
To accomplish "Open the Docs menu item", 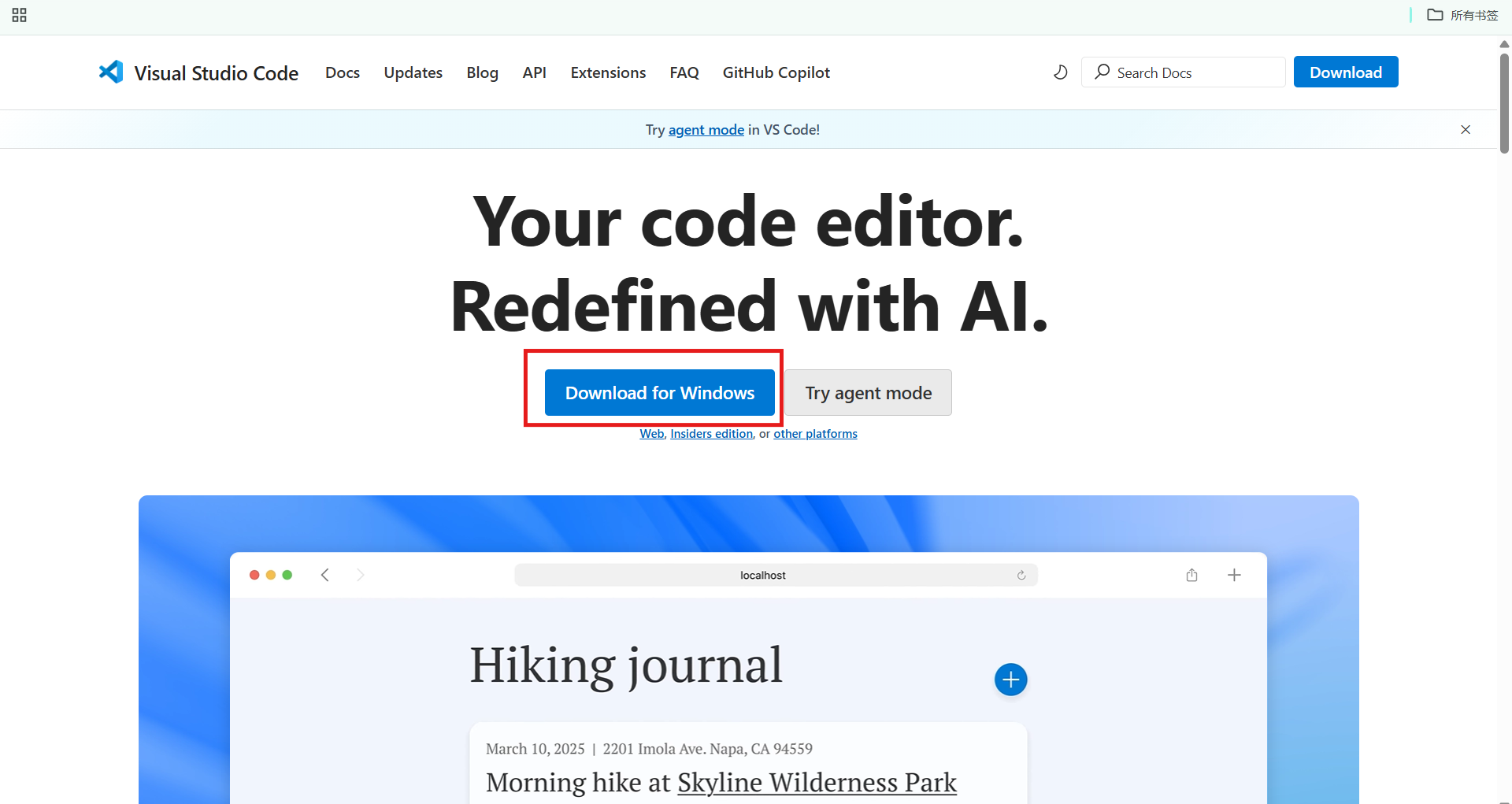I will pyautogui.click(x=343, y=72).
